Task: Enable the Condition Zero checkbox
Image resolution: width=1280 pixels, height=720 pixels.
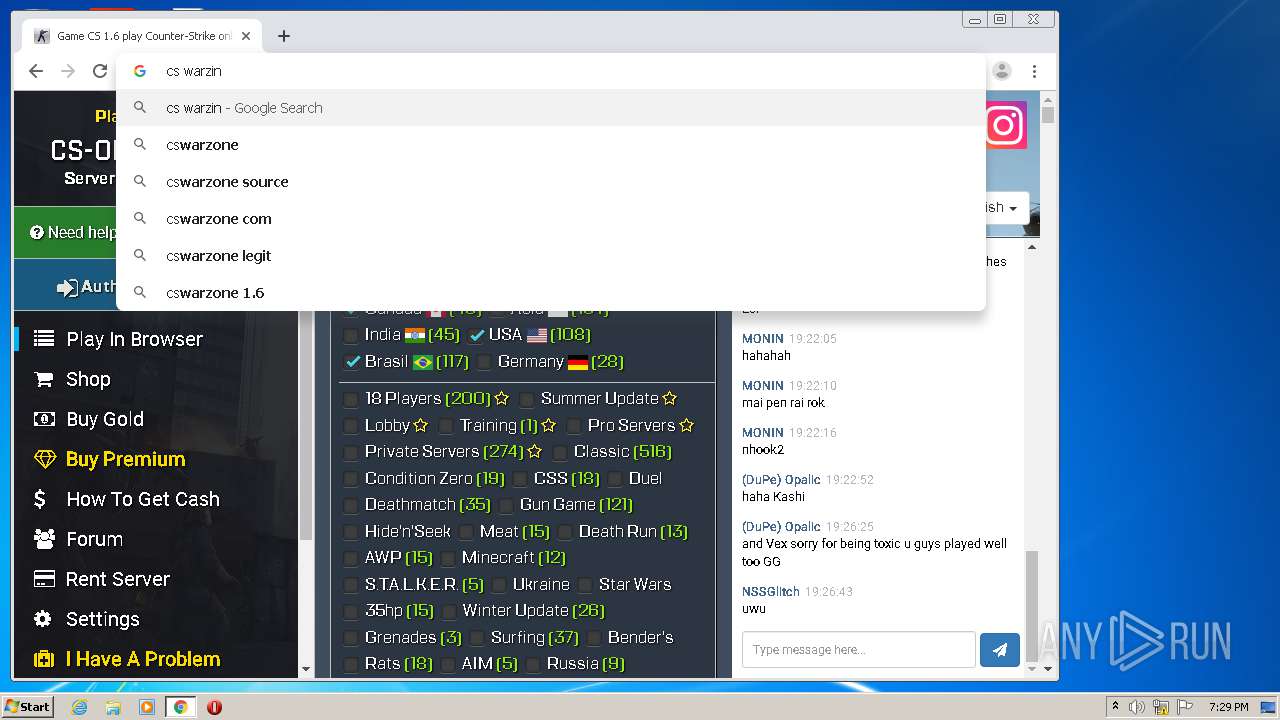Action: click(x=351, y=479)
